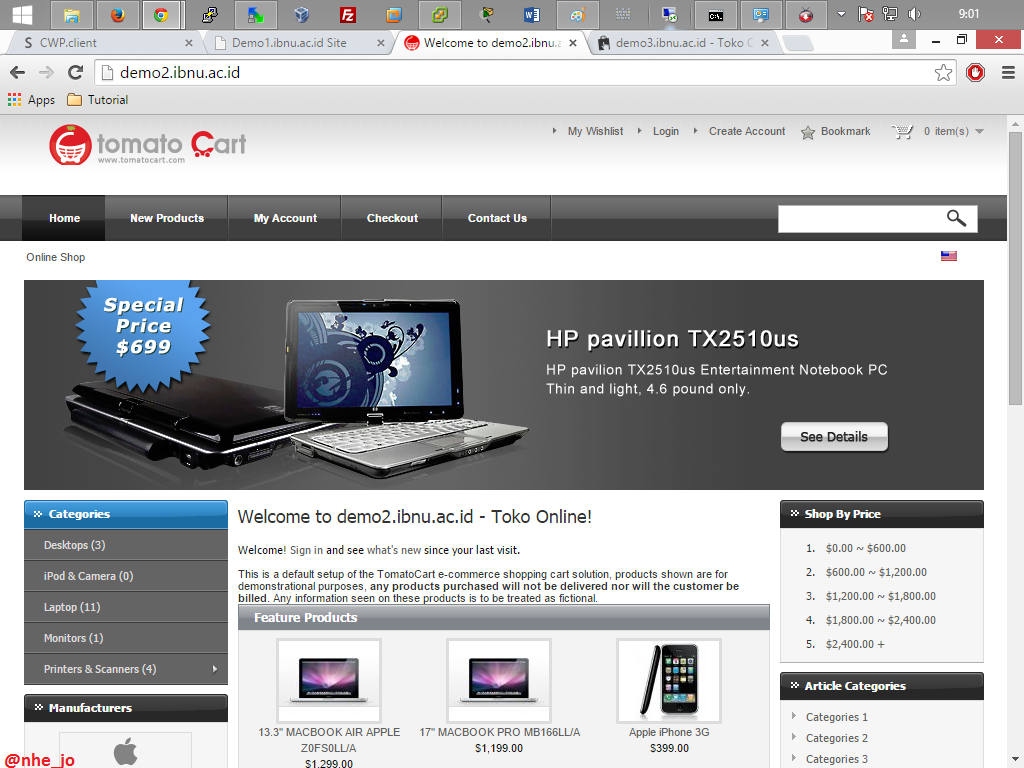Click the what's new link
Viewport: 1024px width, 768px height.
click(x=394, y=550)
